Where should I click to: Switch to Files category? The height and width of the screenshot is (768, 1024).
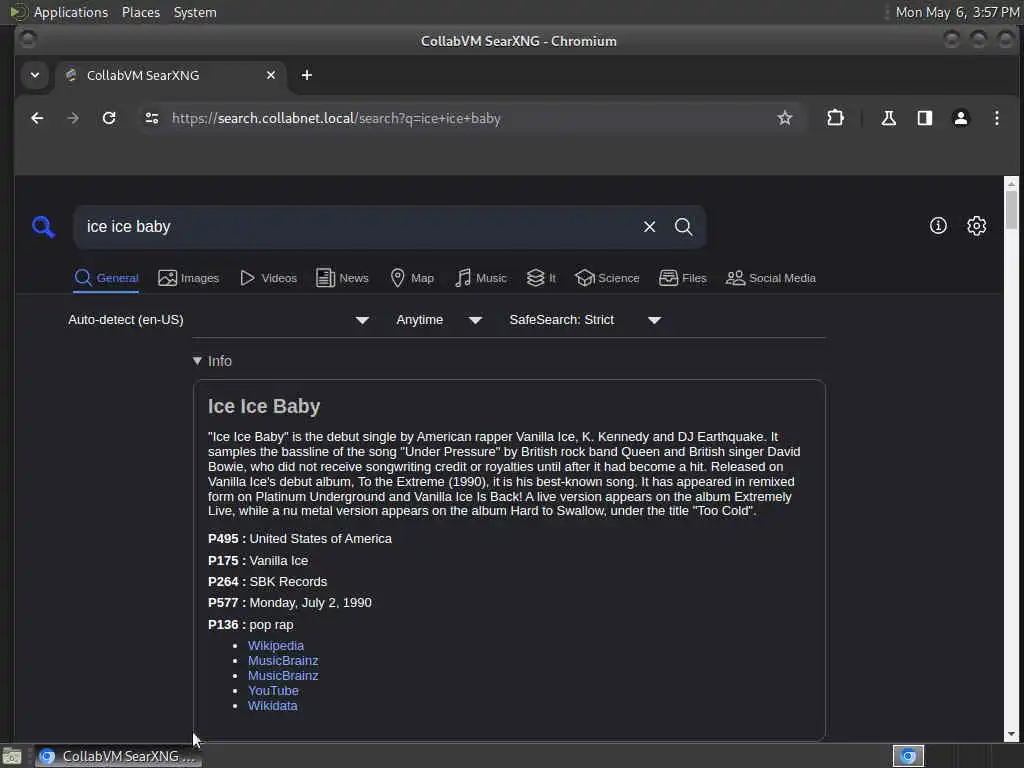click(x=683, y=278)
